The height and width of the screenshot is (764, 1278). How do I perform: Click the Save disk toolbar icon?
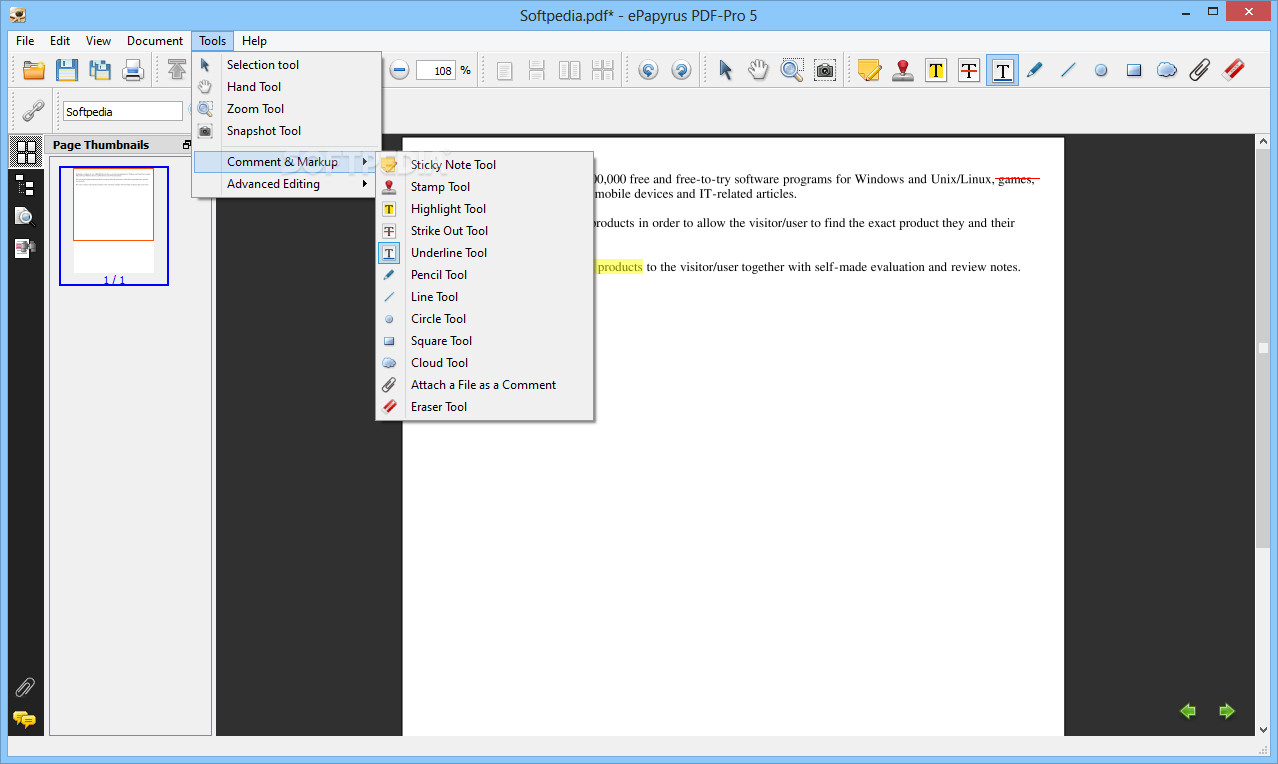coord(67,70)
